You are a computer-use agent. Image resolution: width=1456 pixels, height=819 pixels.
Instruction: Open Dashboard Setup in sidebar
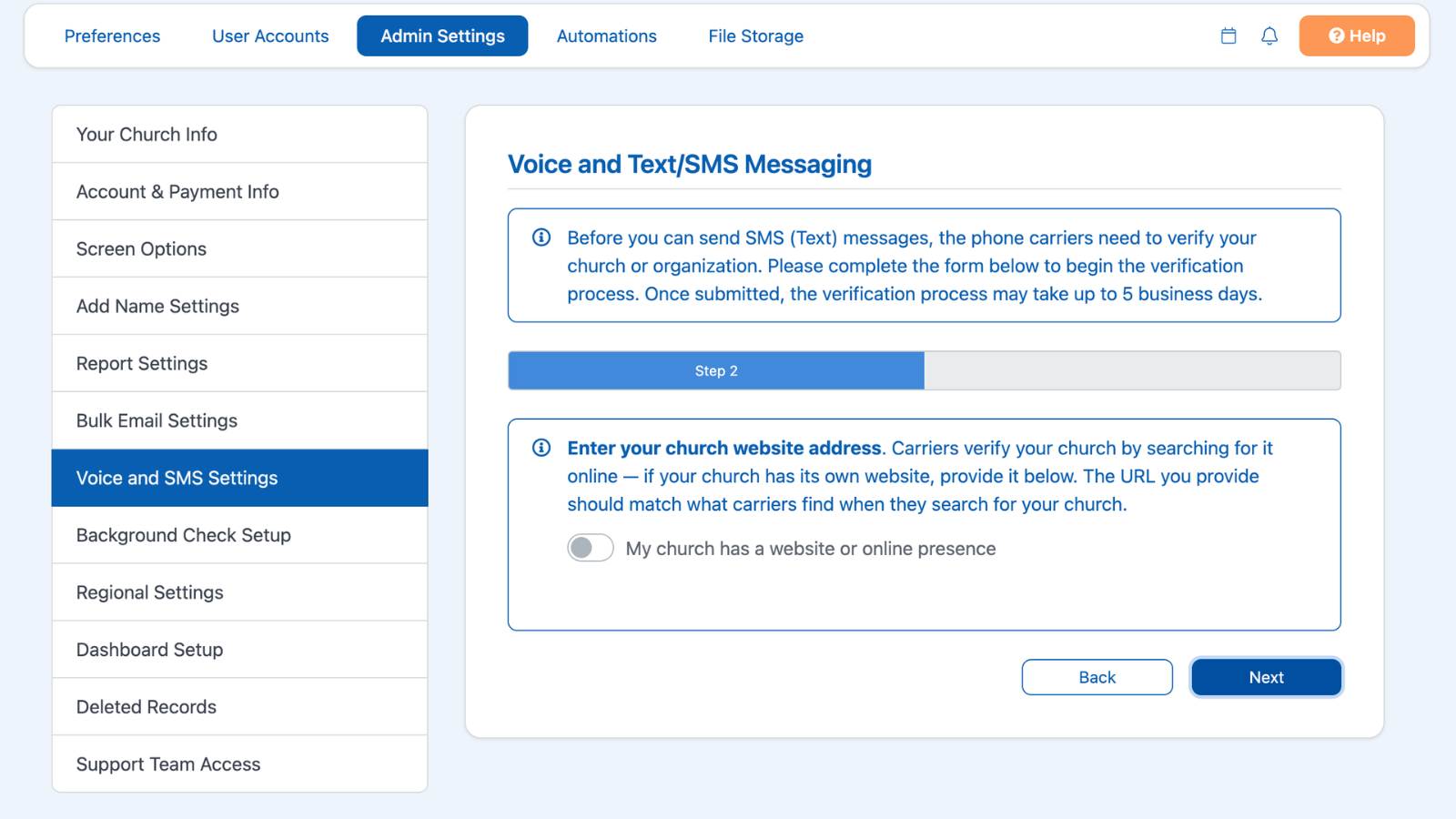coord(239,650)
